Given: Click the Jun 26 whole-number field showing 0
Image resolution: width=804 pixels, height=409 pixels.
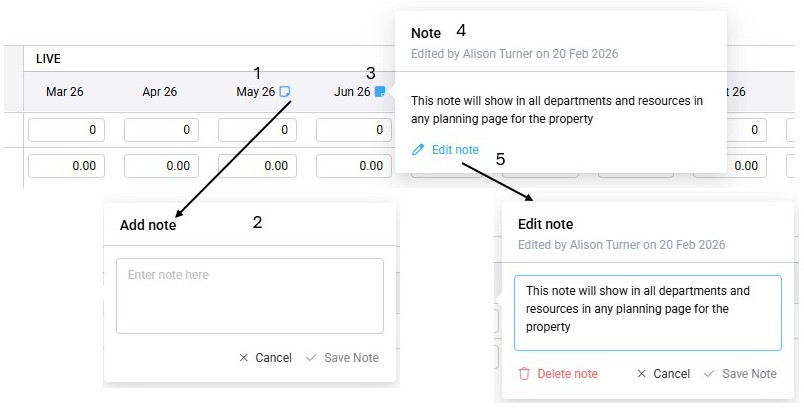Looking at the screenshot, I should pos(353,130).
